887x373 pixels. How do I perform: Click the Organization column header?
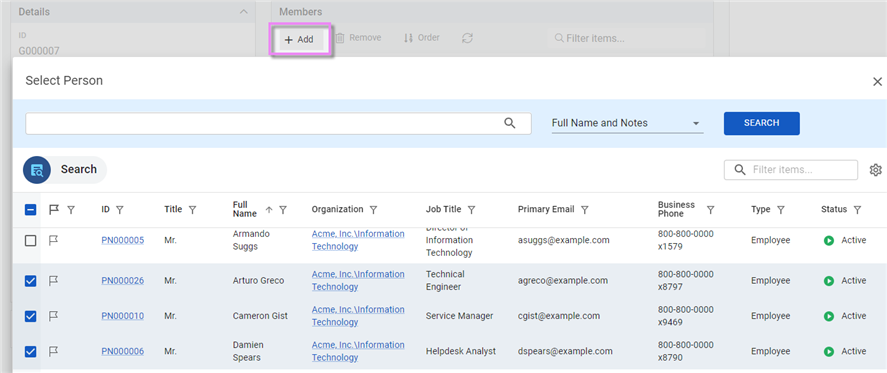pyautogui.click(x=337, y=209)
